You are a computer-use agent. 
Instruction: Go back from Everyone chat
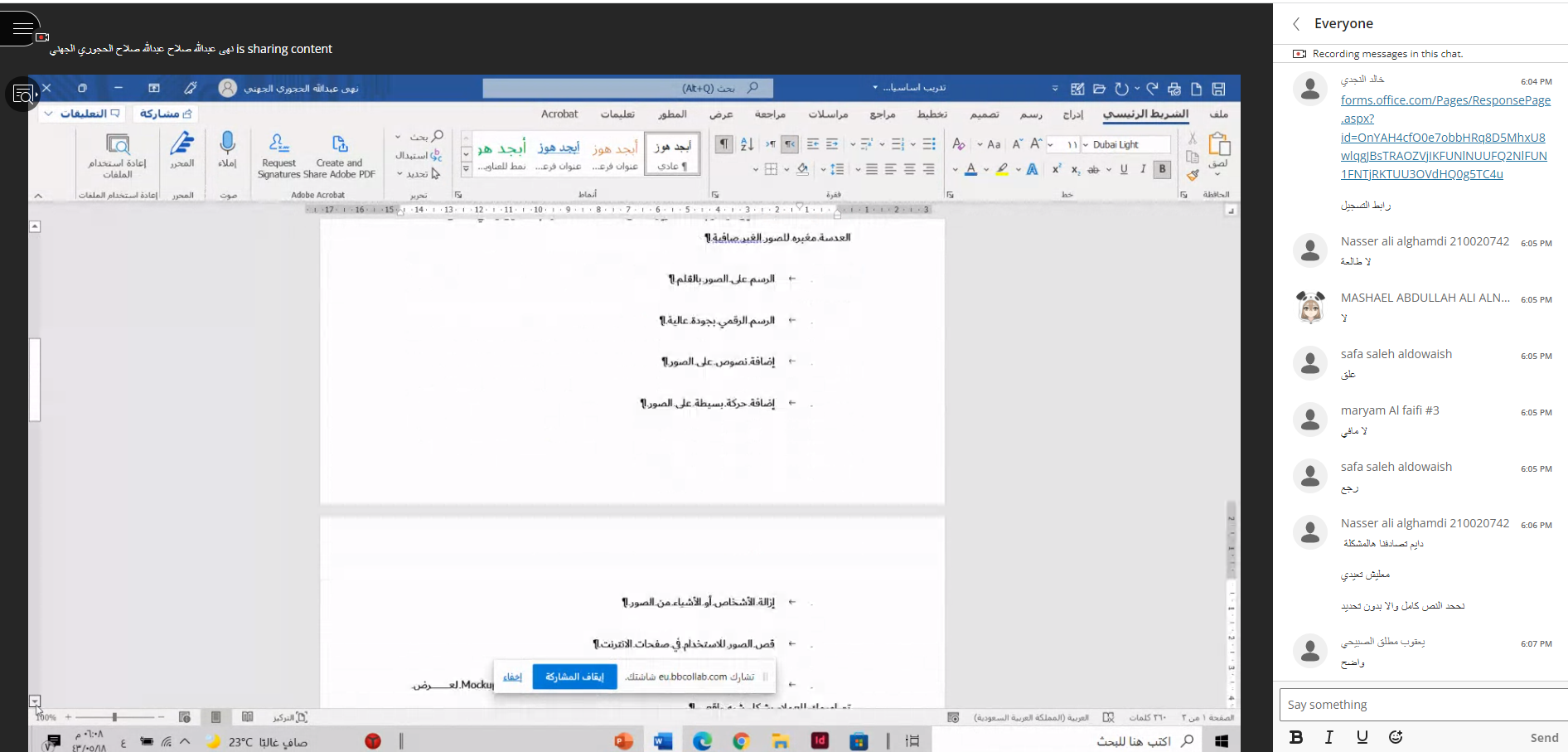click(x=1296, y=24)
